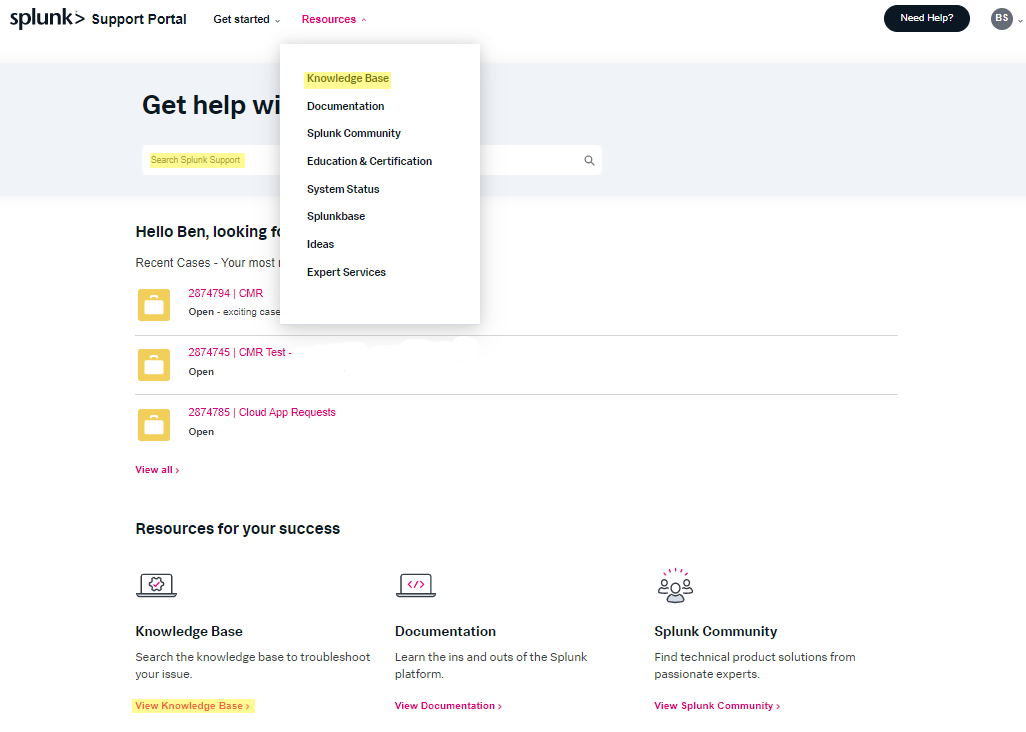Open the BS profile avatar
Screen dimensions: 1026x732
1000,18
